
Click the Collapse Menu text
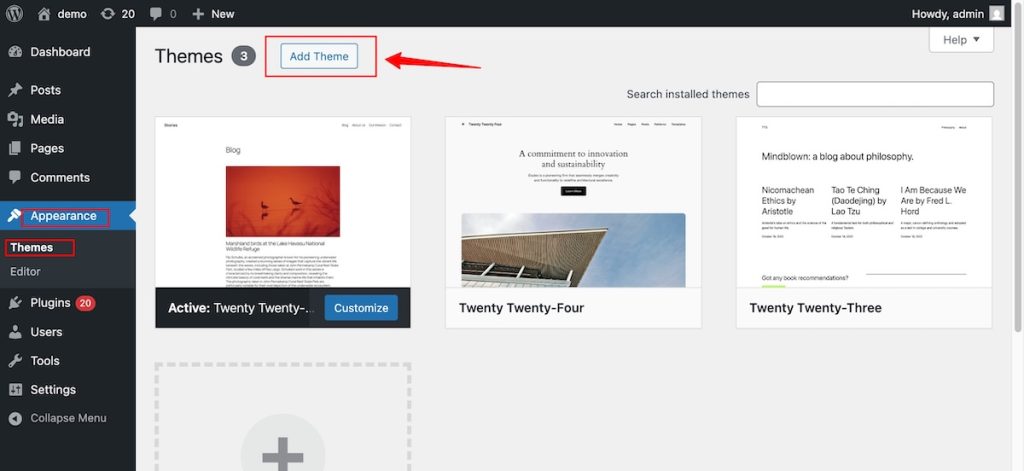click(x=69, y=418)
